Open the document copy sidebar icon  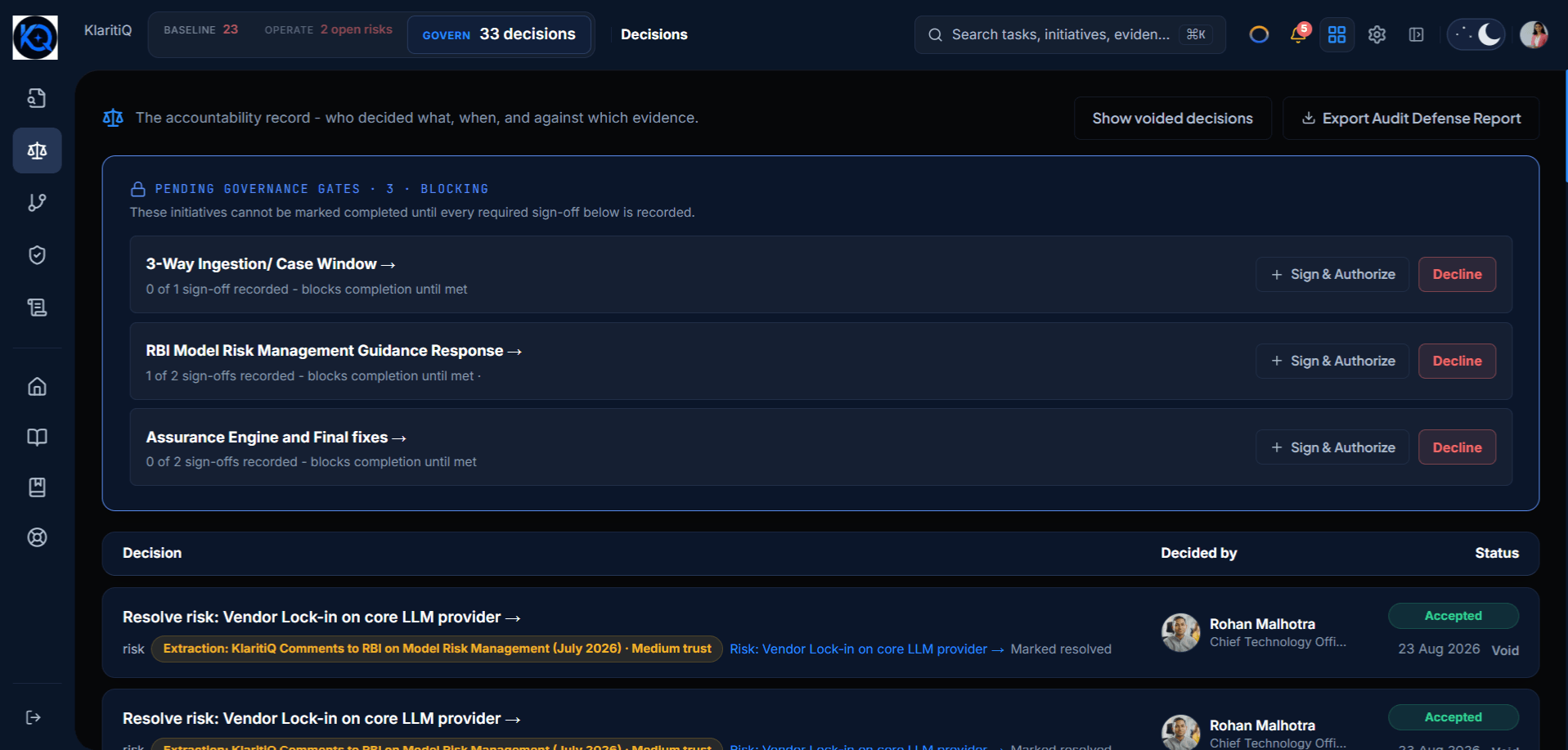coord(37,98)
